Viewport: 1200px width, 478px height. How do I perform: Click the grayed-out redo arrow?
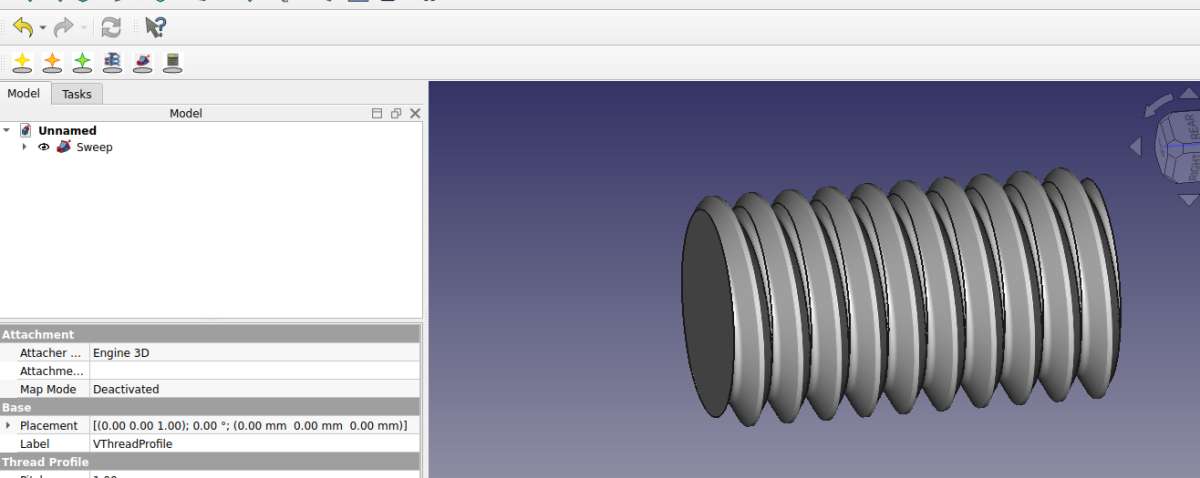(x=64, y=27)
